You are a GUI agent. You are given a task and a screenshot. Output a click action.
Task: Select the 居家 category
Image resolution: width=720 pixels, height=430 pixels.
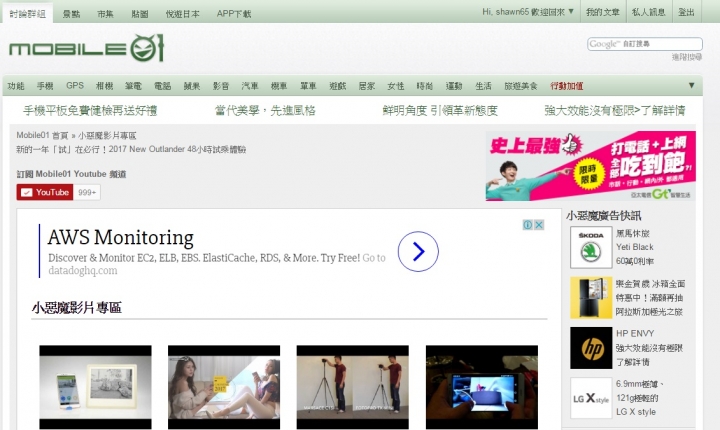coord(366,86)
